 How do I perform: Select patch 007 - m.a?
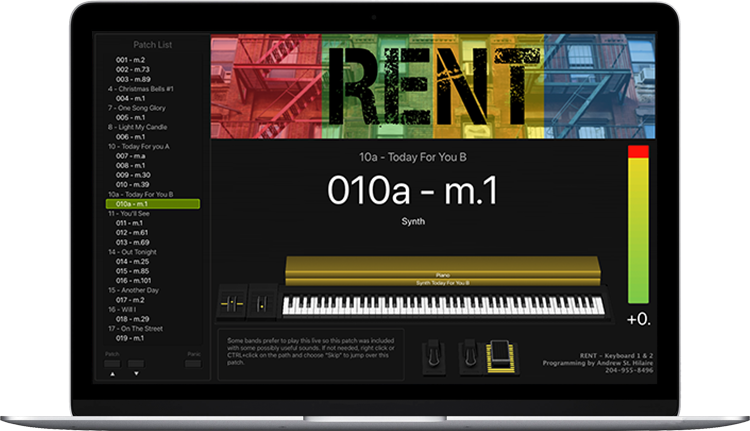(x=131, y=155)
